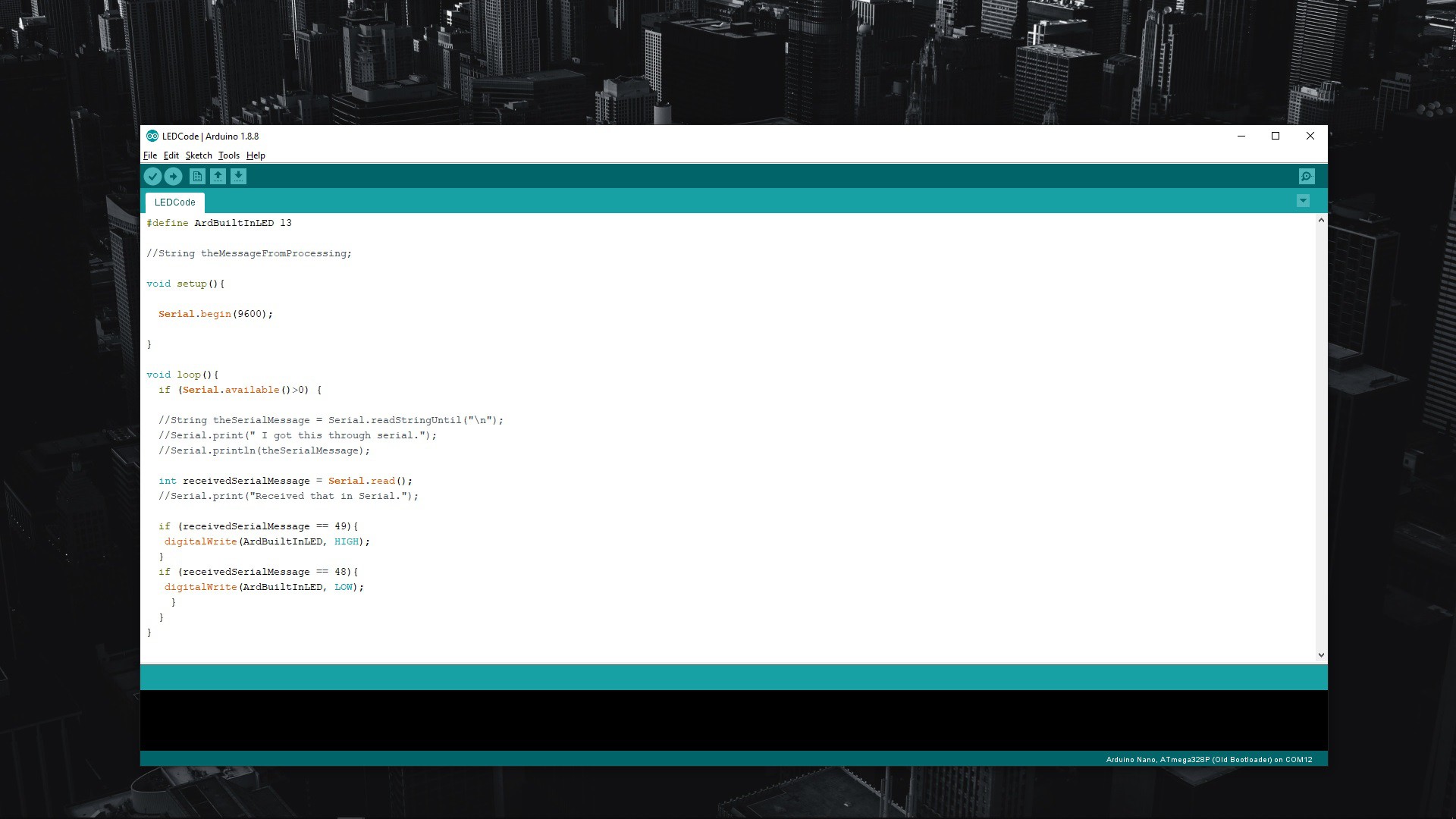Open the Edit menu

[171, 155]
